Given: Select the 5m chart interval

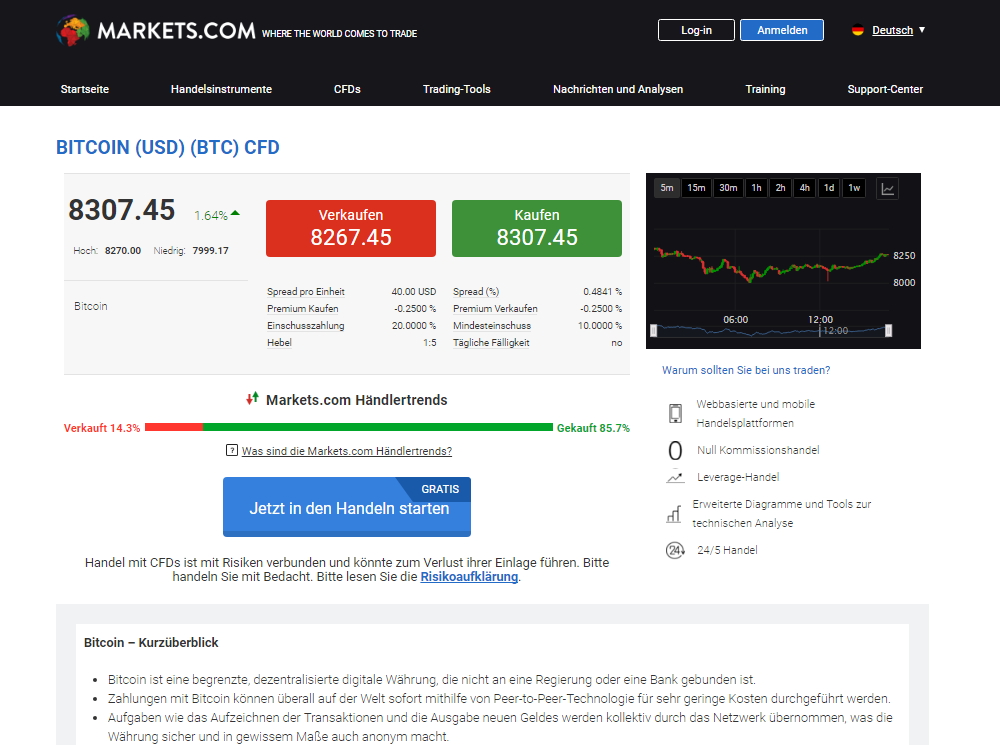Looking at the screenshot, I should coord(666,188).
